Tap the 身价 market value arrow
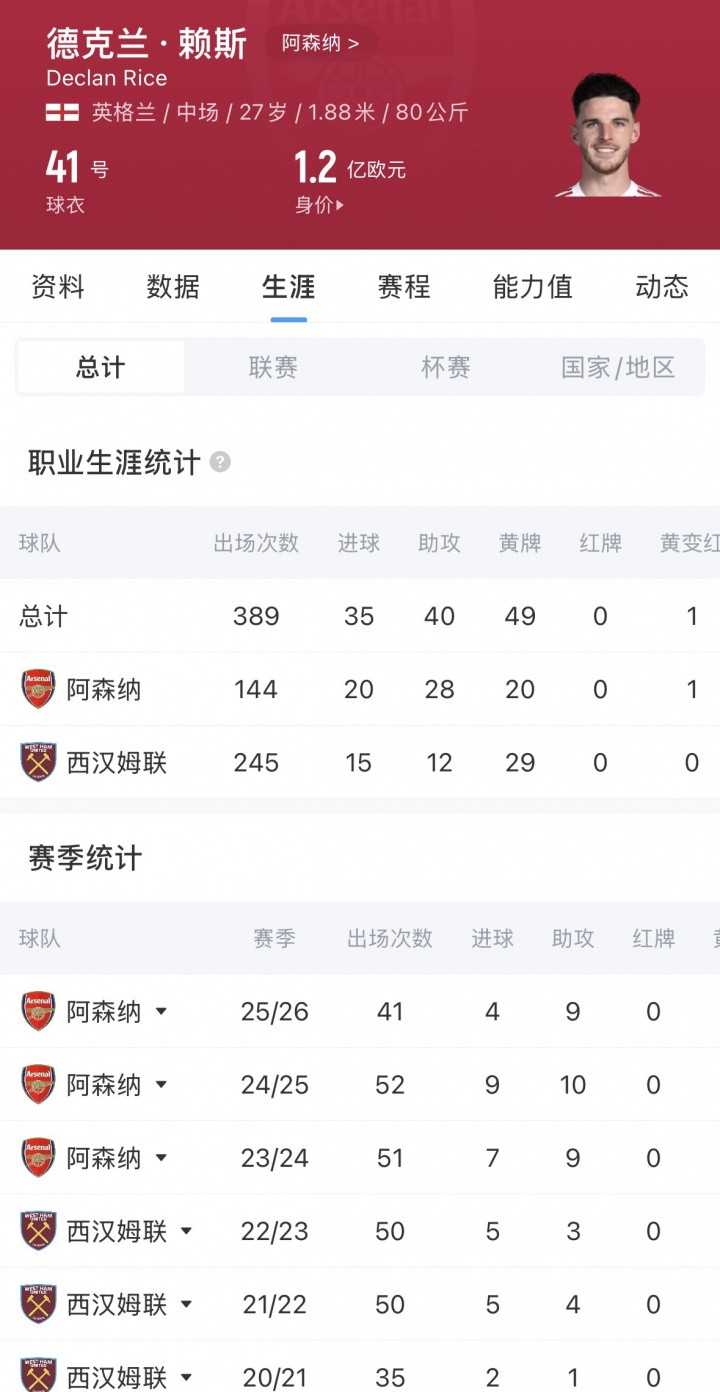 (x=341, y=205)
